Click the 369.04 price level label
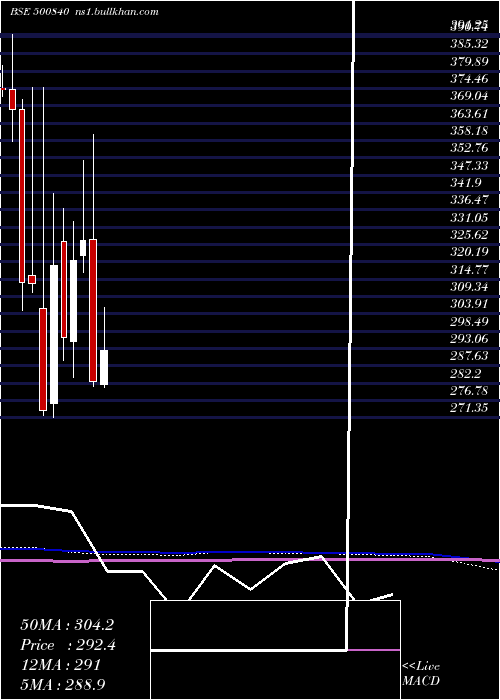This screenshot has height=700, width=500. [x=469, y=96]
